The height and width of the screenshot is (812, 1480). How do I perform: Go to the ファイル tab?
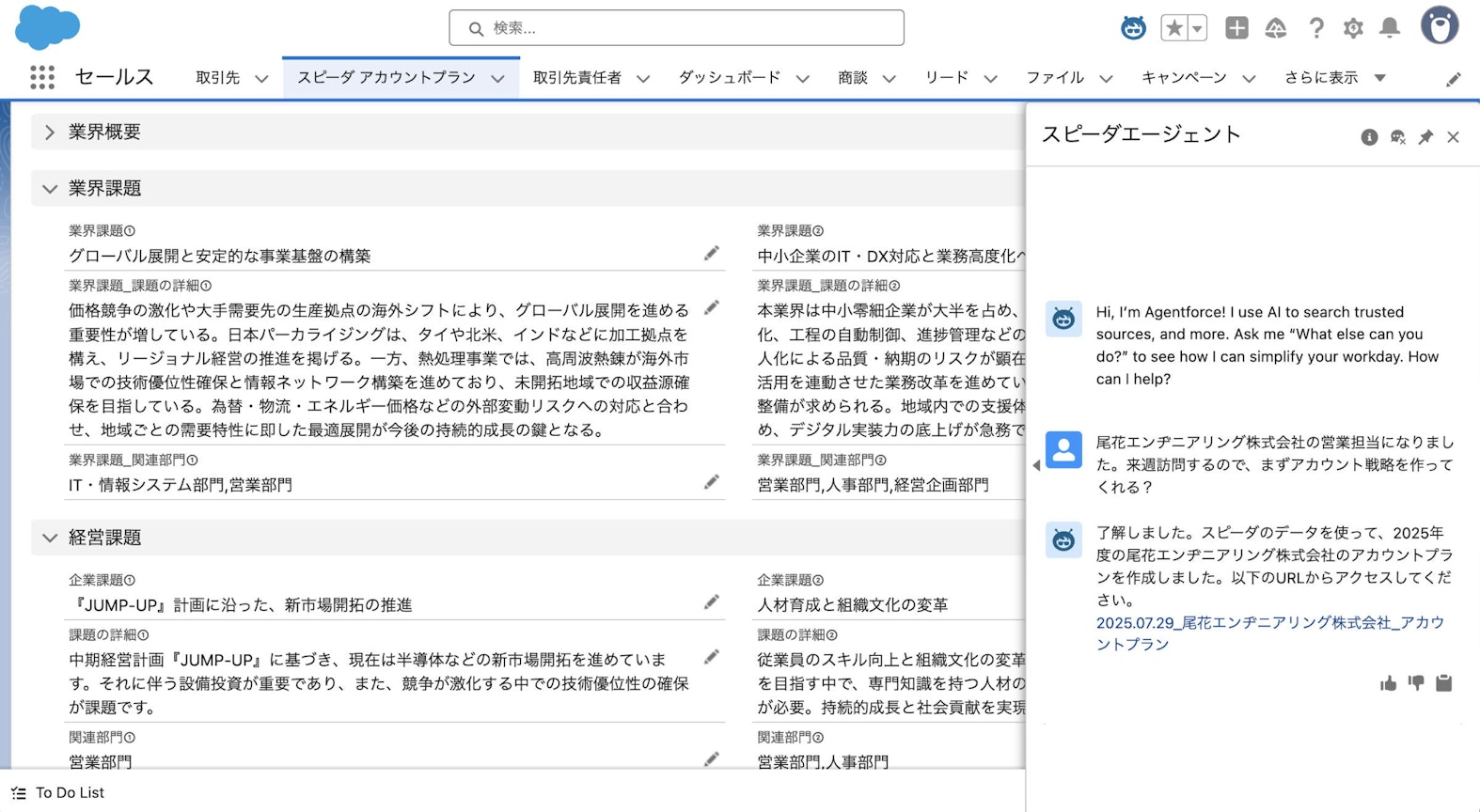pyautogui.click(x=1055, y=78)
